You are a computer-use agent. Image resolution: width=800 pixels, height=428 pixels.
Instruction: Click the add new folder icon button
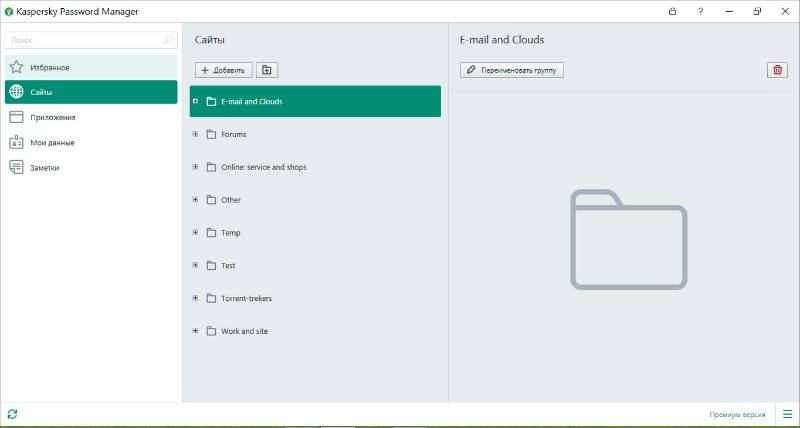(x=267, y=70)
